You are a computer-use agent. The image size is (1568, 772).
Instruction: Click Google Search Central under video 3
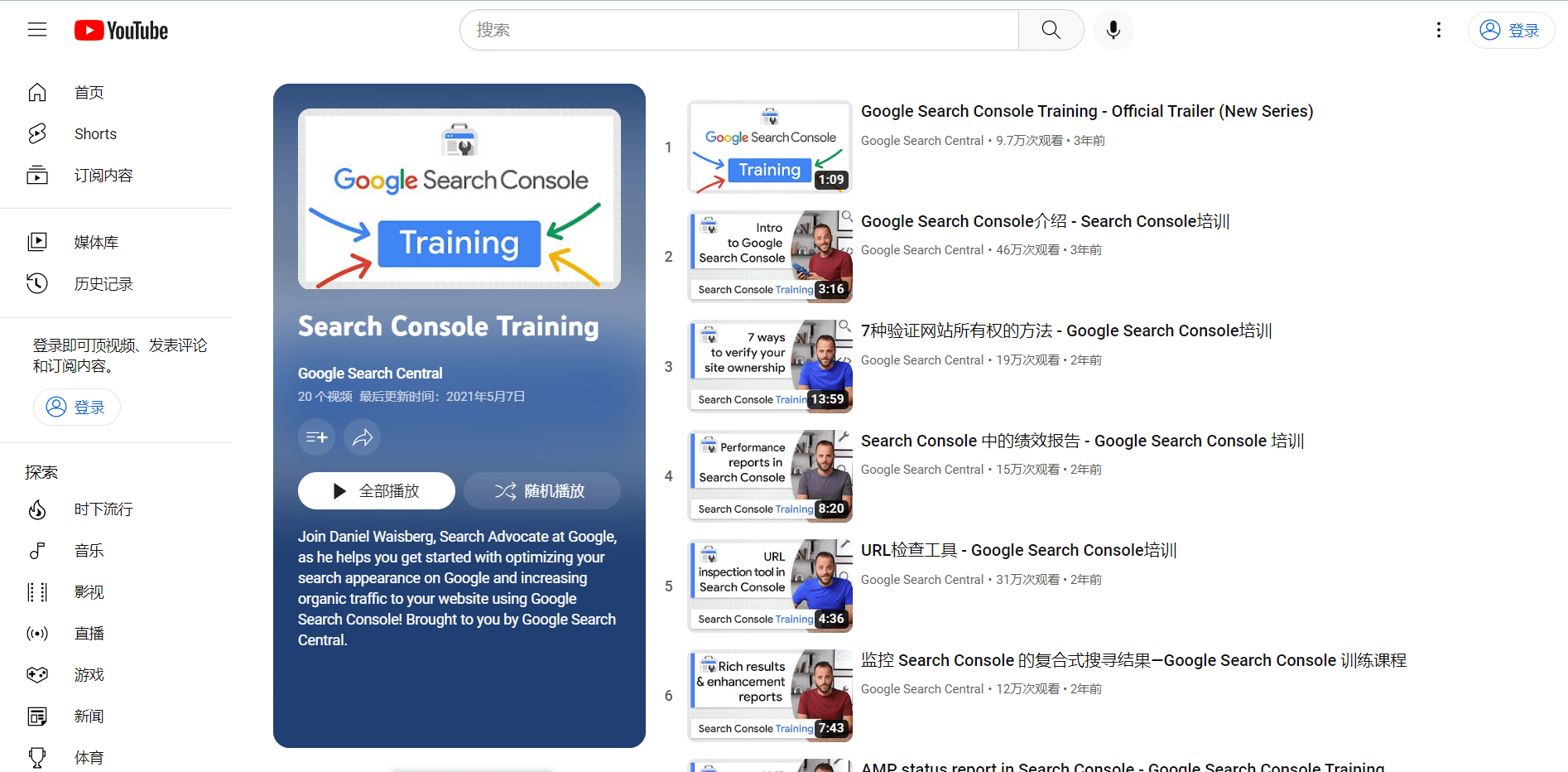tap(922, 360)
